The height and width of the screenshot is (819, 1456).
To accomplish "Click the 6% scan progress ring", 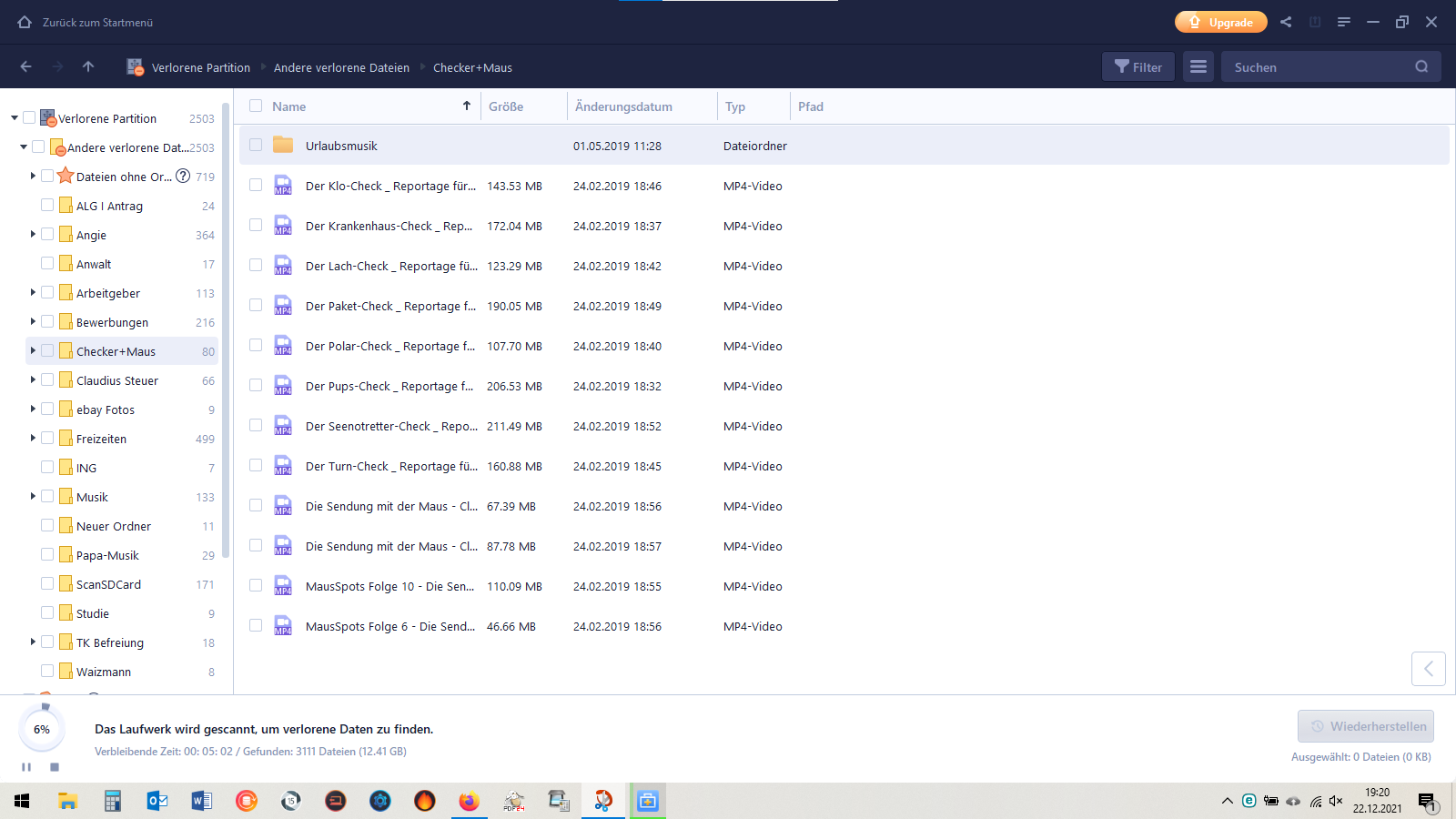I will click(42, 729).
